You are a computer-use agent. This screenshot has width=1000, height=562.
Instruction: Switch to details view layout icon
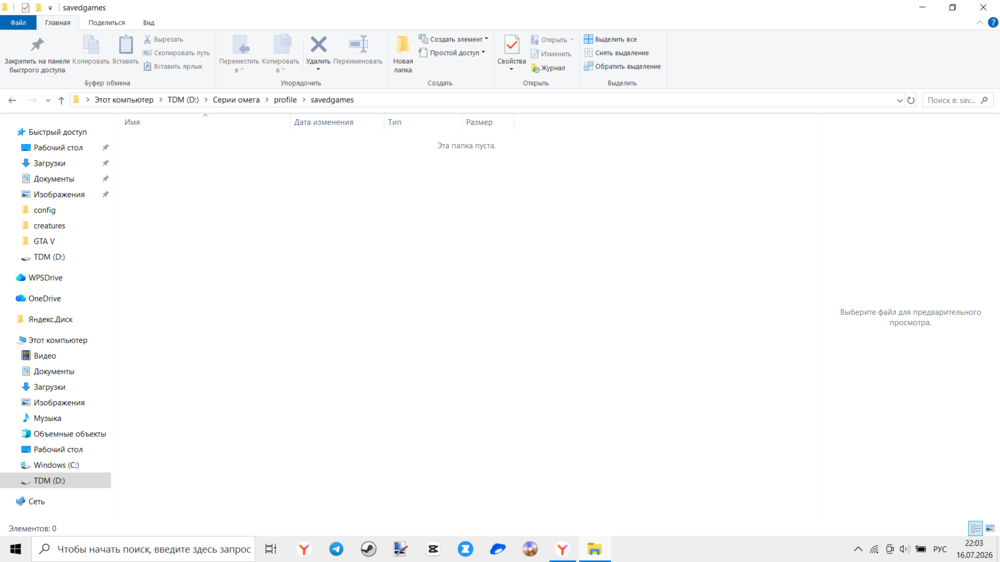coord(975,528)
